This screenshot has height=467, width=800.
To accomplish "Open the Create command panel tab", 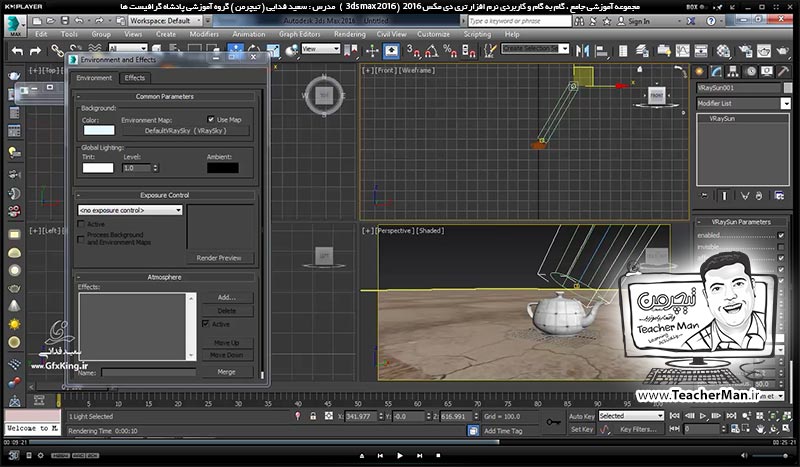I will [699, 71].
